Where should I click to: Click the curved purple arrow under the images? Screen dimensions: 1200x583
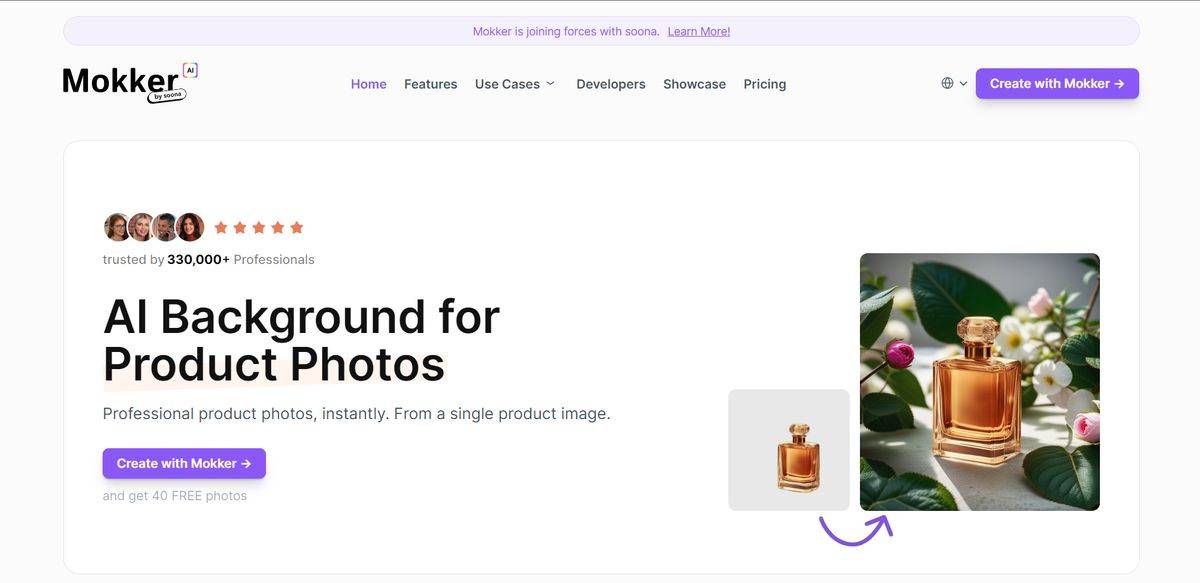click(x=855, y=529)
